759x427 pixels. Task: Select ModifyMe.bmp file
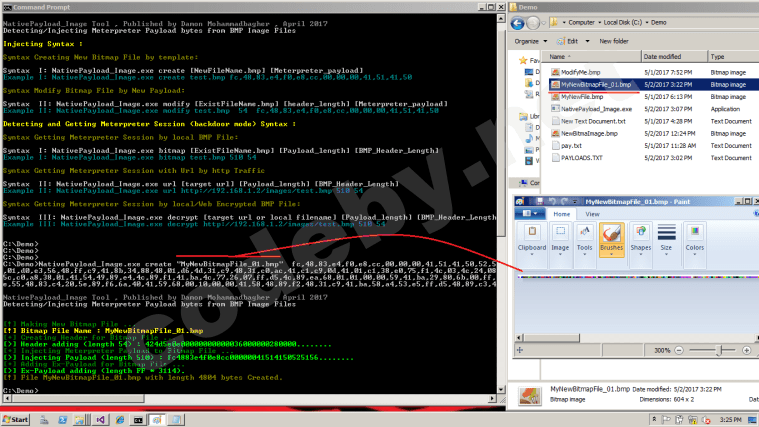[x=580, y=72]
